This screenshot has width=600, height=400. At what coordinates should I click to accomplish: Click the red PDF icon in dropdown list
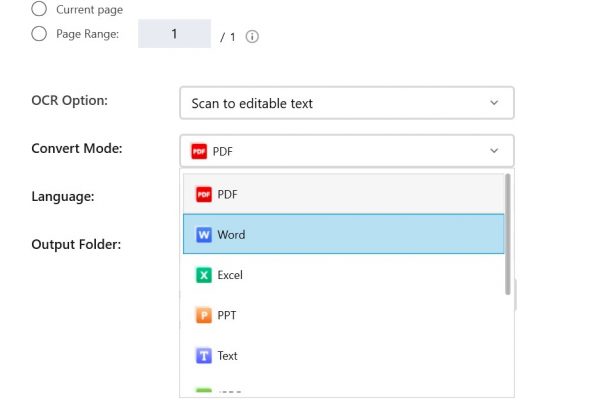(204, 194)
